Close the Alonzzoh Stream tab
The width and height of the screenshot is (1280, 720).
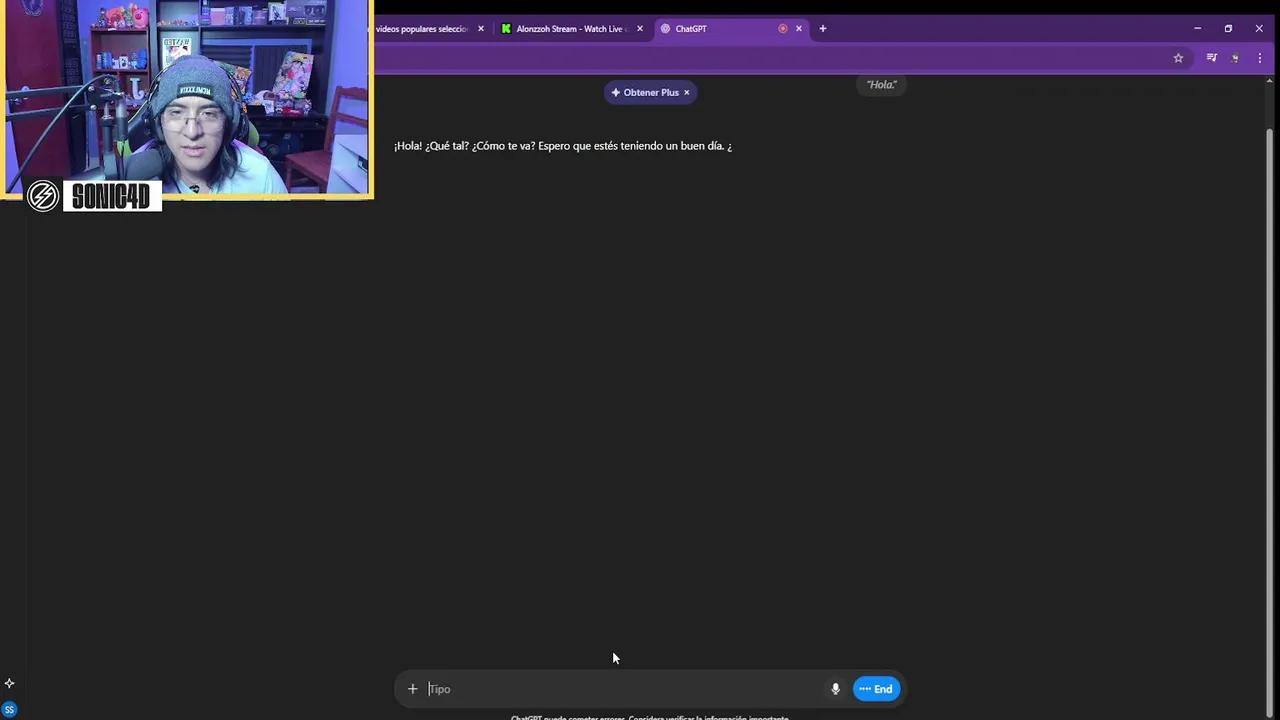tap(640, 29)
